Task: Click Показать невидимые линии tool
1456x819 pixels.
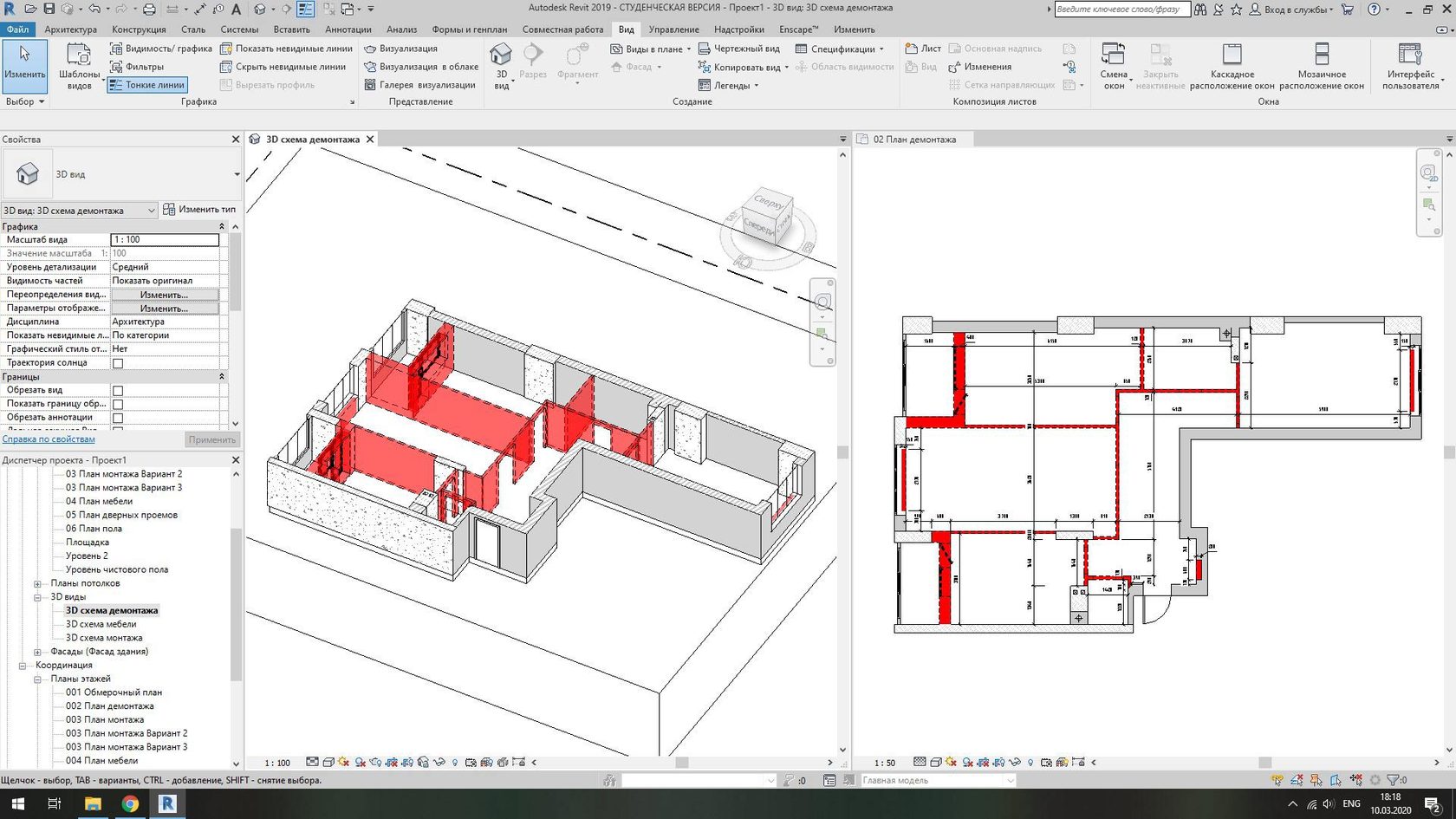Action: [x=286, y=49]
